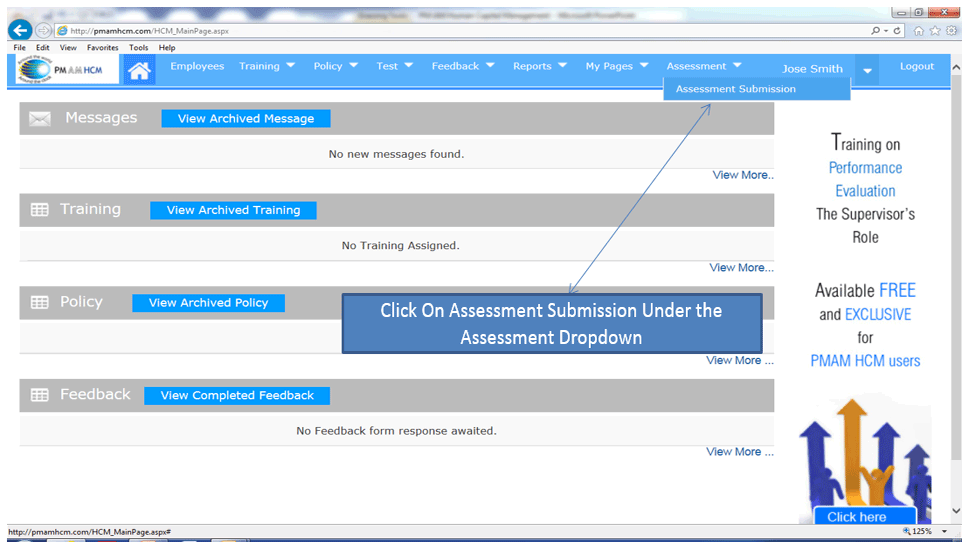The width and height of the screenshot is (962, 542).
Task: Click View Archived Message button
Action: click(246, 119)
